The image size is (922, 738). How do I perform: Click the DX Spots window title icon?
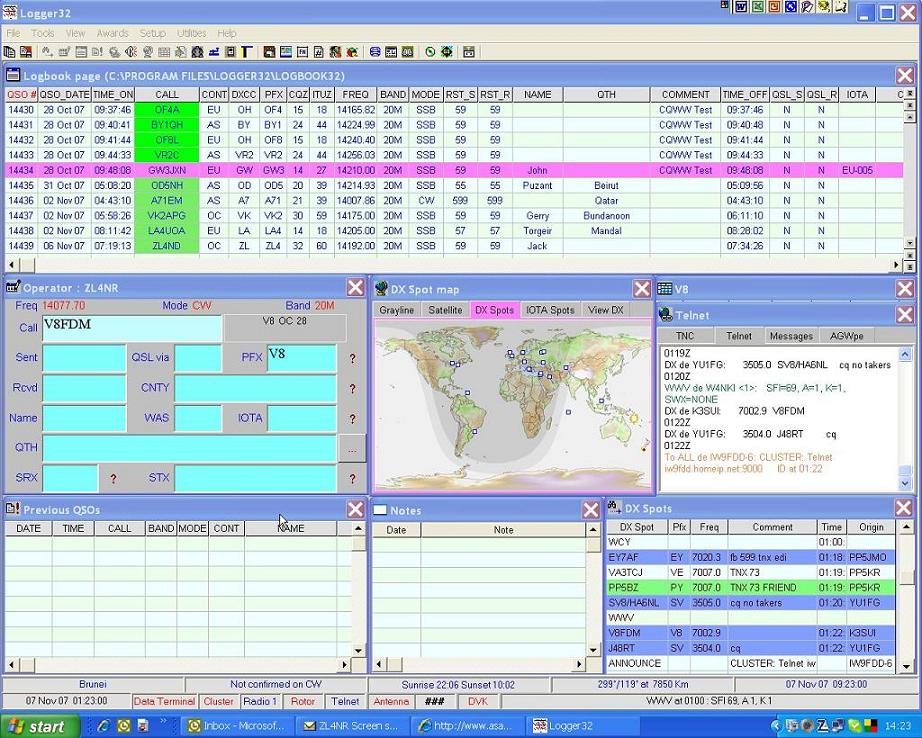click(614, 507)
